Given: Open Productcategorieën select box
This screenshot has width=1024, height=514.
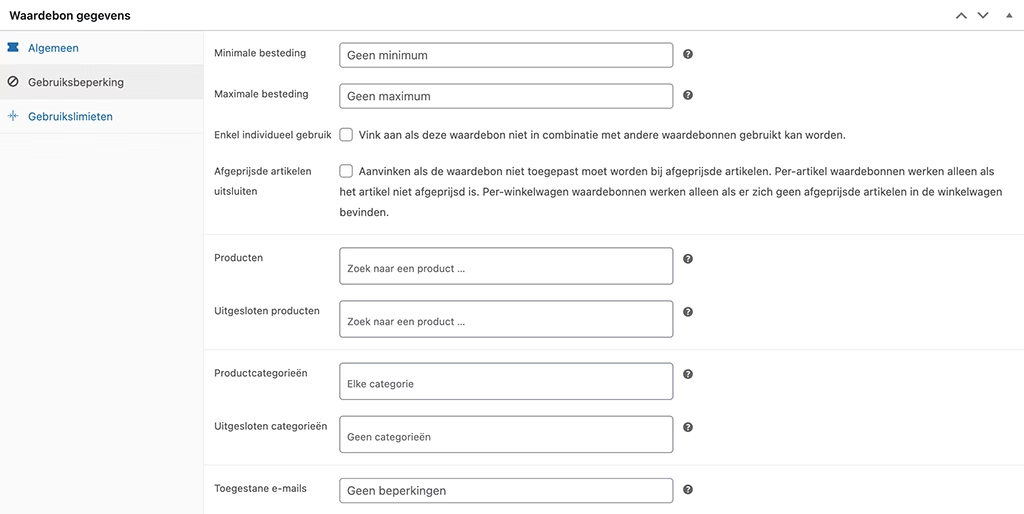Looking at the screenshot, I should click(505, 381).
